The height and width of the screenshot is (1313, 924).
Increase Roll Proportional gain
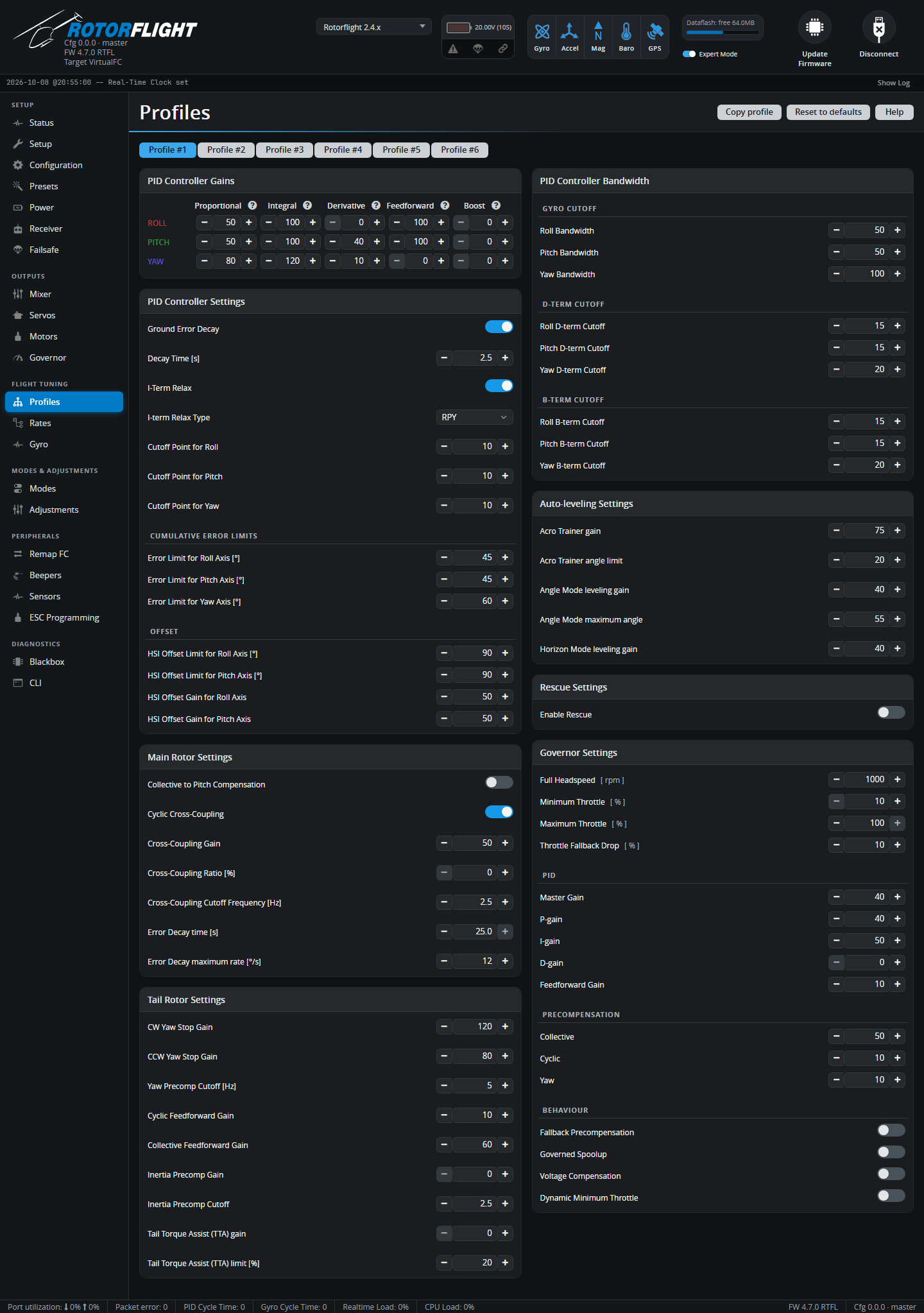[248, 223]
